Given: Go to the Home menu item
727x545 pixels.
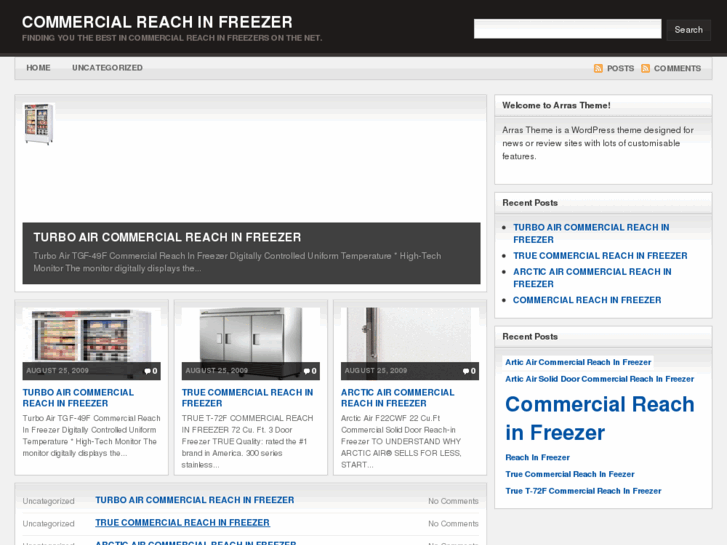Looking at the screenshot, I should (x=38, y=68).
